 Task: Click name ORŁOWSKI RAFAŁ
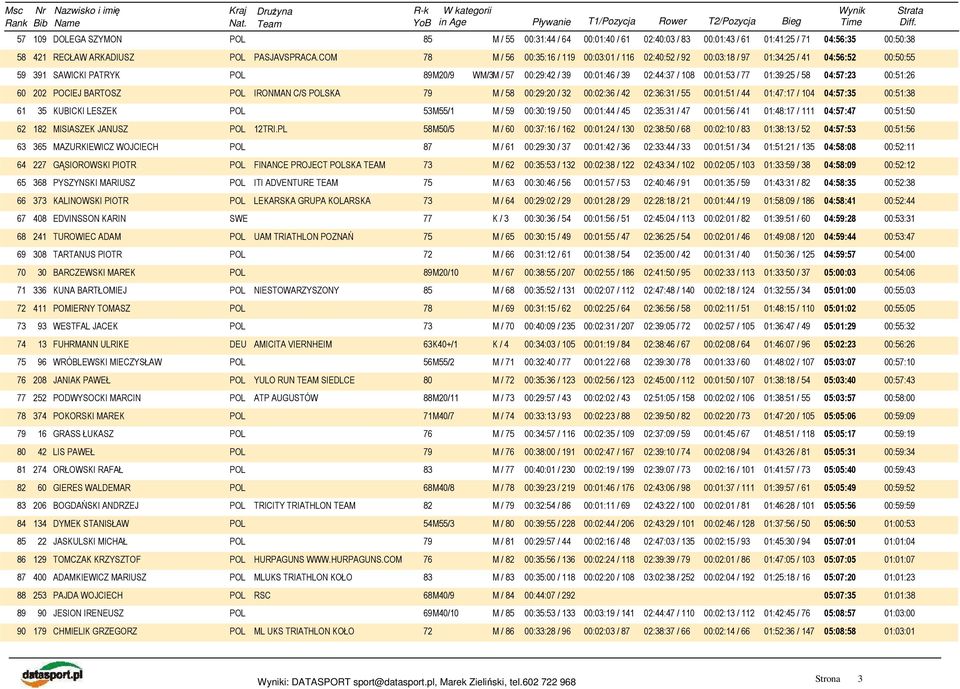(88, 469)
